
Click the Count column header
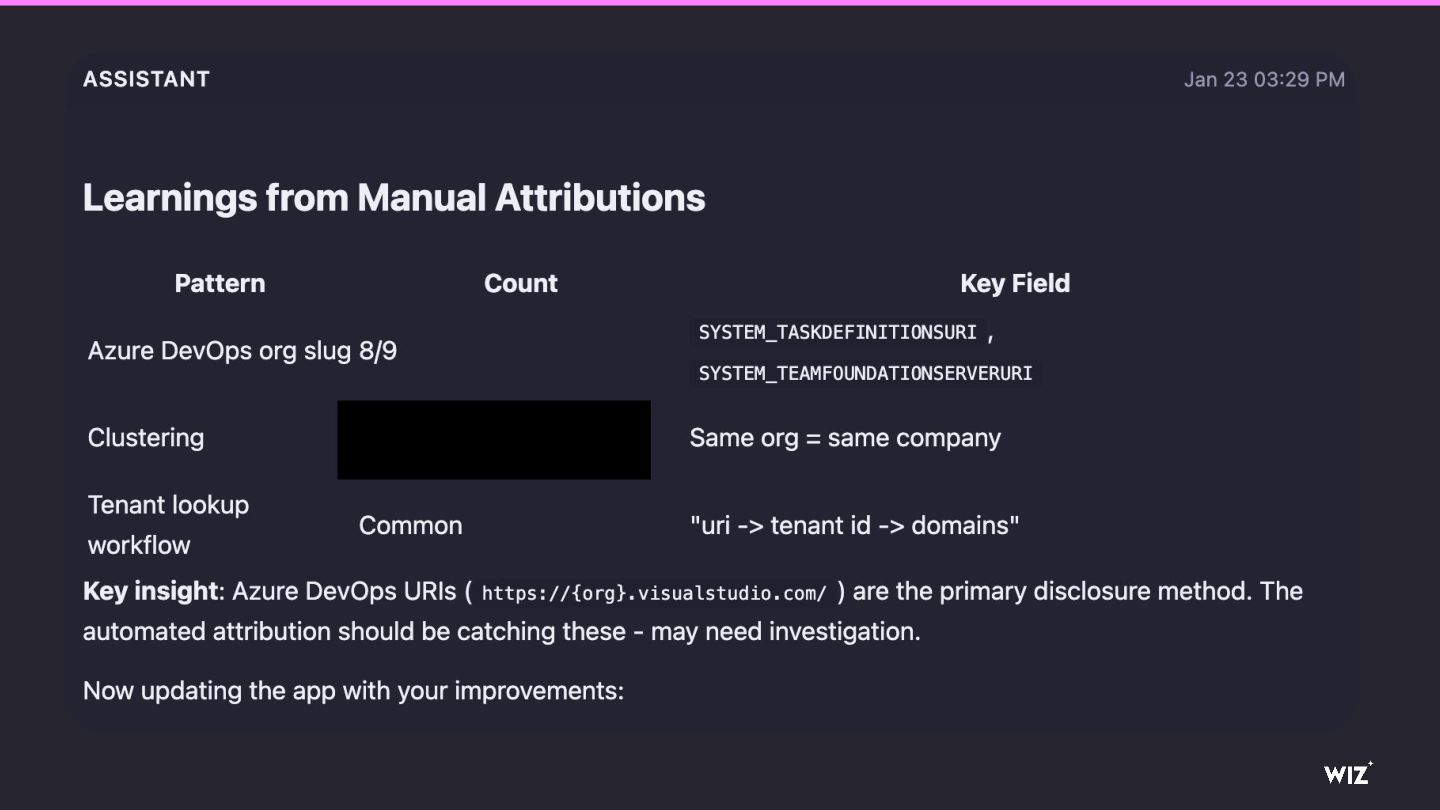pos(520,284)
